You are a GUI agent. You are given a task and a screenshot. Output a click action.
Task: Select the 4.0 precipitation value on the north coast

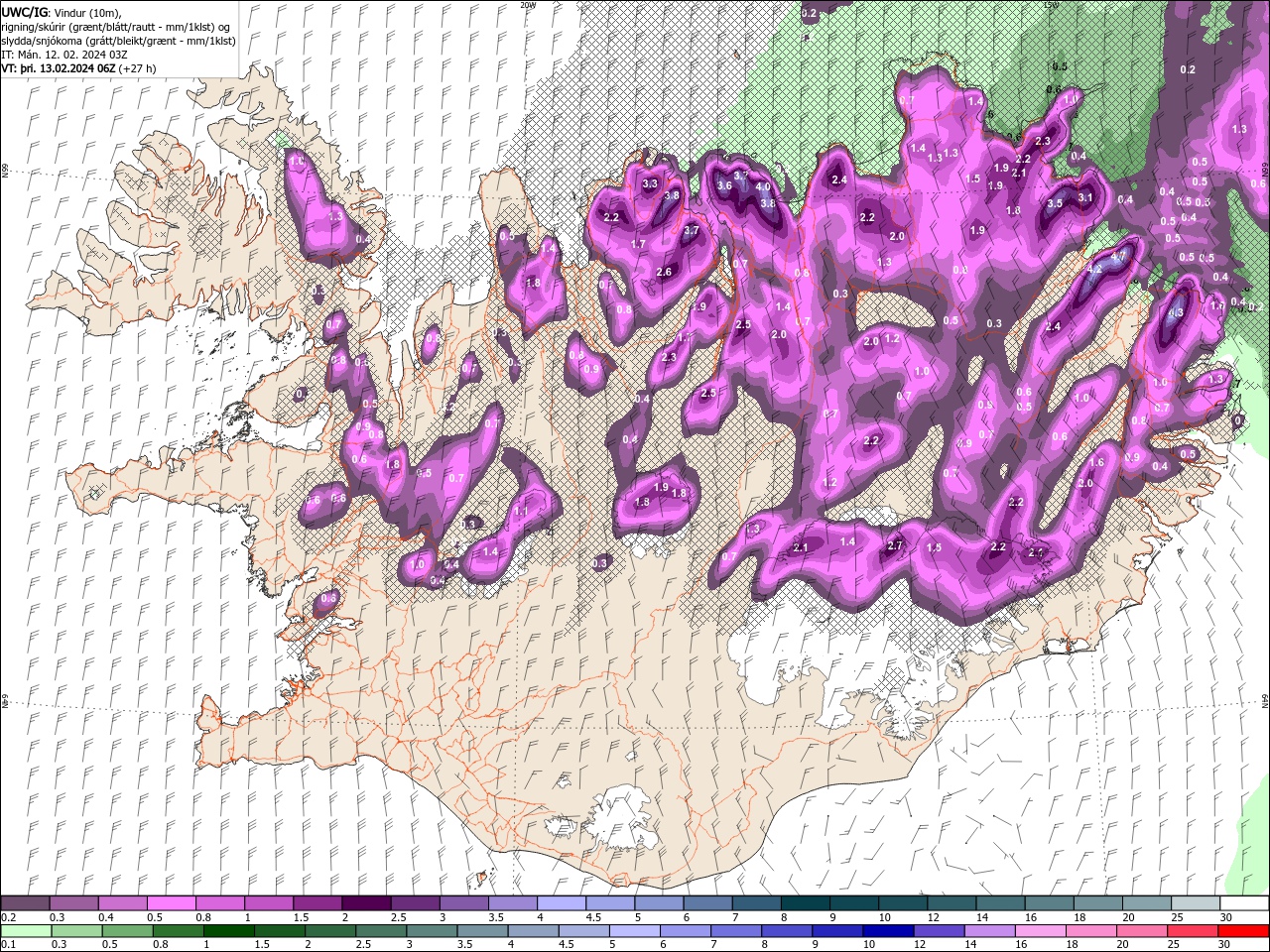(763, 186)
